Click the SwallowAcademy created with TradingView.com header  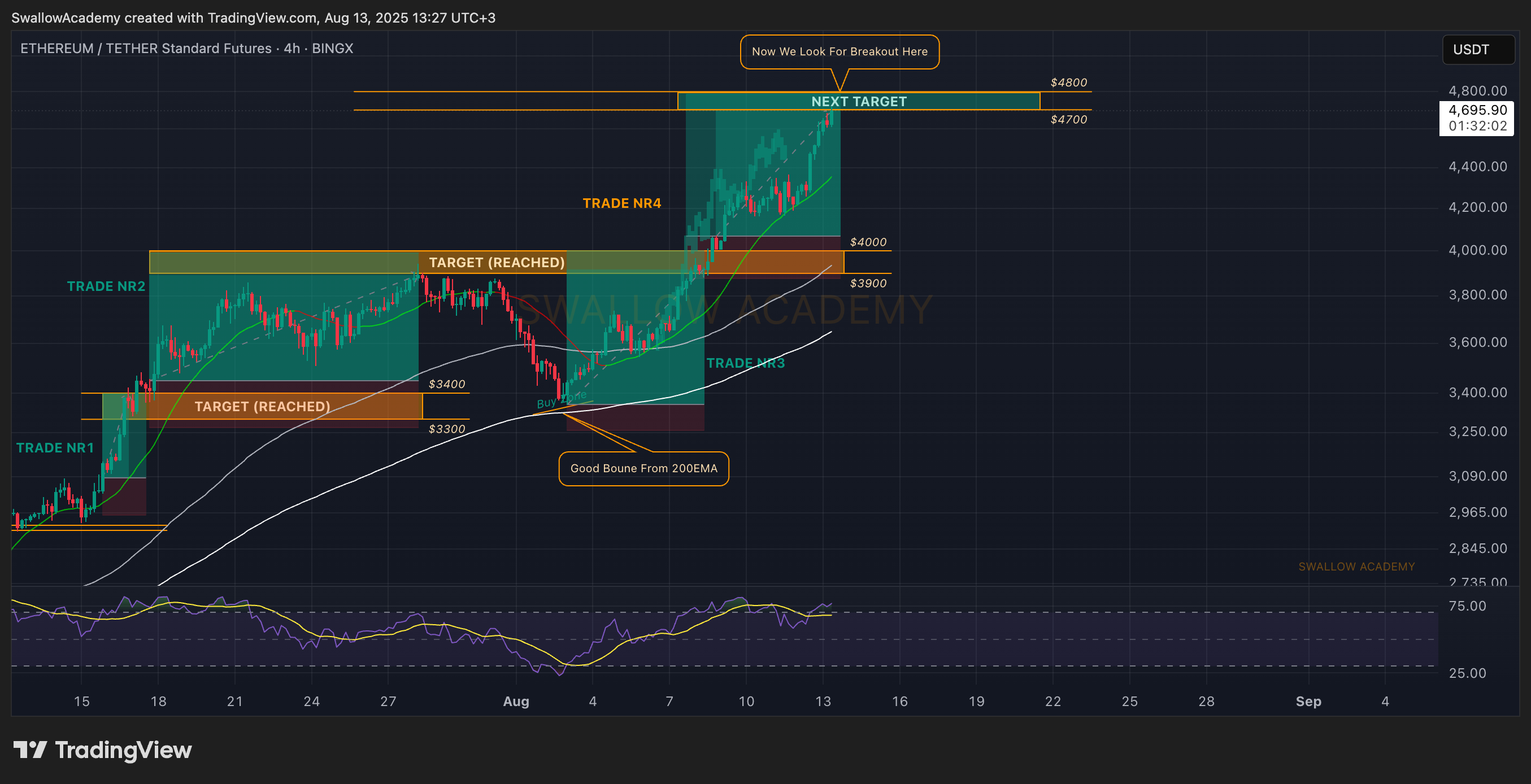(x=253, y=18)
